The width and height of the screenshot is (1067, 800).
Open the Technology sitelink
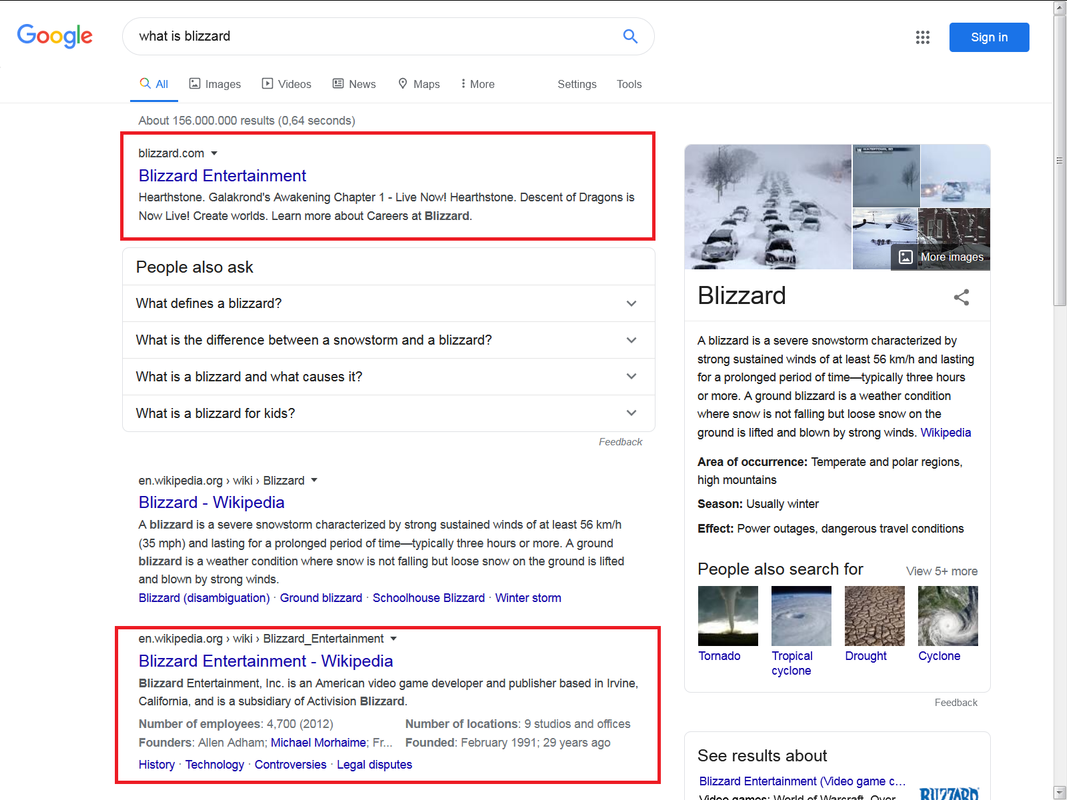(x=214, y=765)
